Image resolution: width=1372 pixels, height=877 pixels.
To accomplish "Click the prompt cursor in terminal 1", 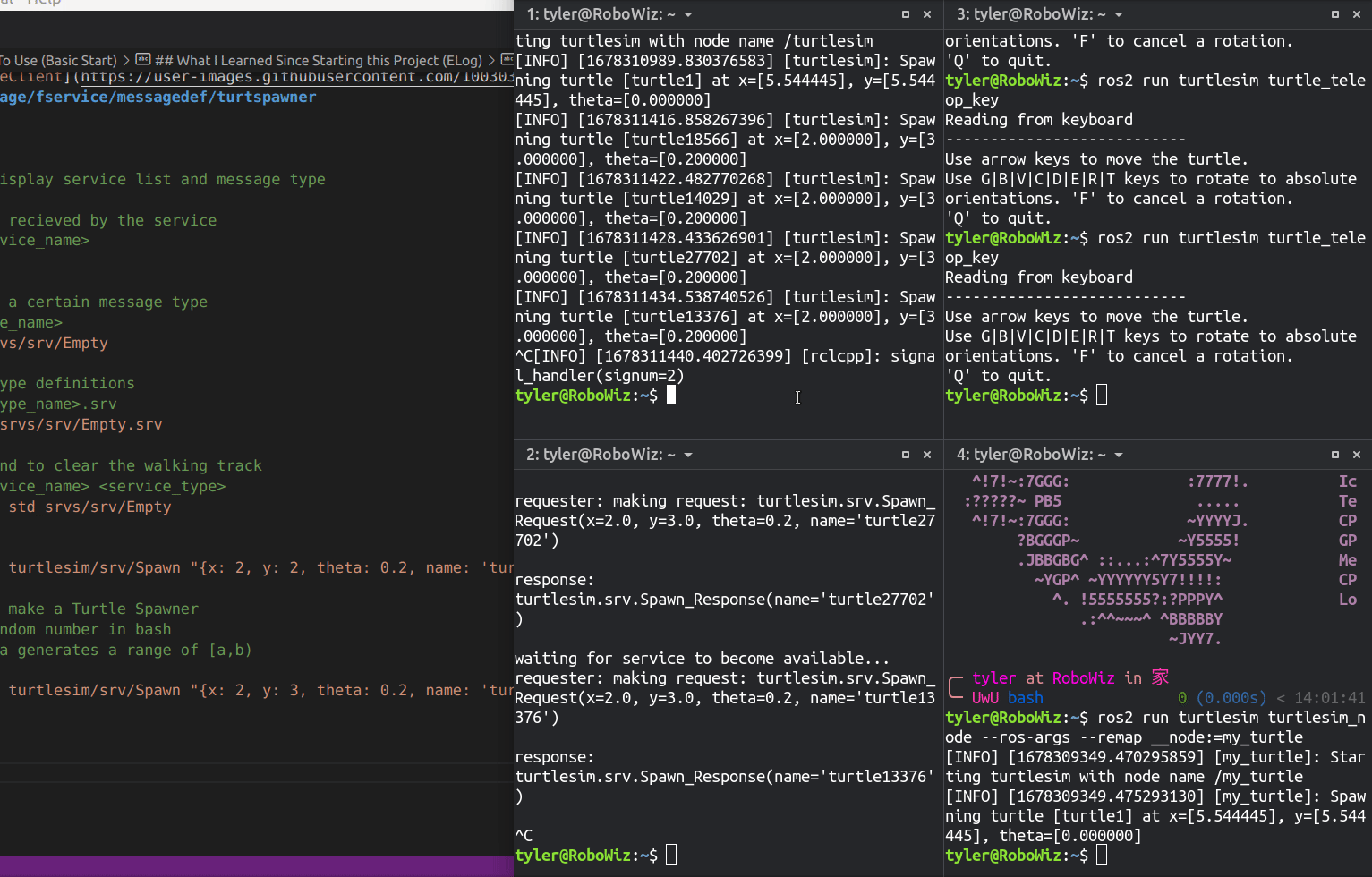I will [671, 395].
